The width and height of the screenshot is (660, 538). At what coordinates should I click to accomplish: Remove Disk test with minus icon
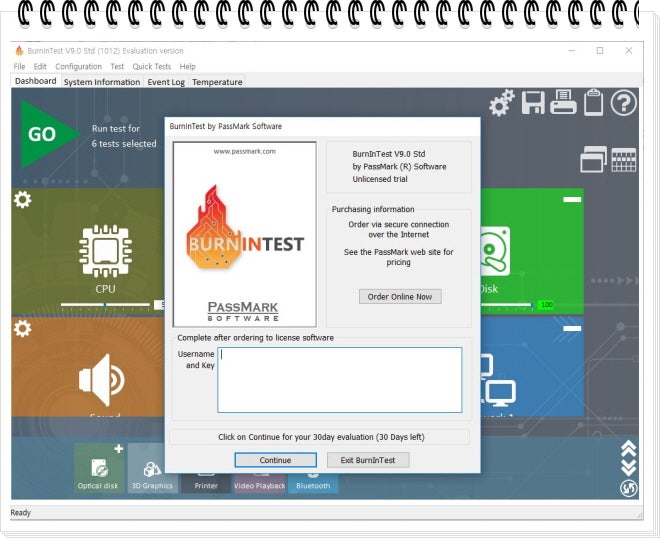click(x=572, y=200)
